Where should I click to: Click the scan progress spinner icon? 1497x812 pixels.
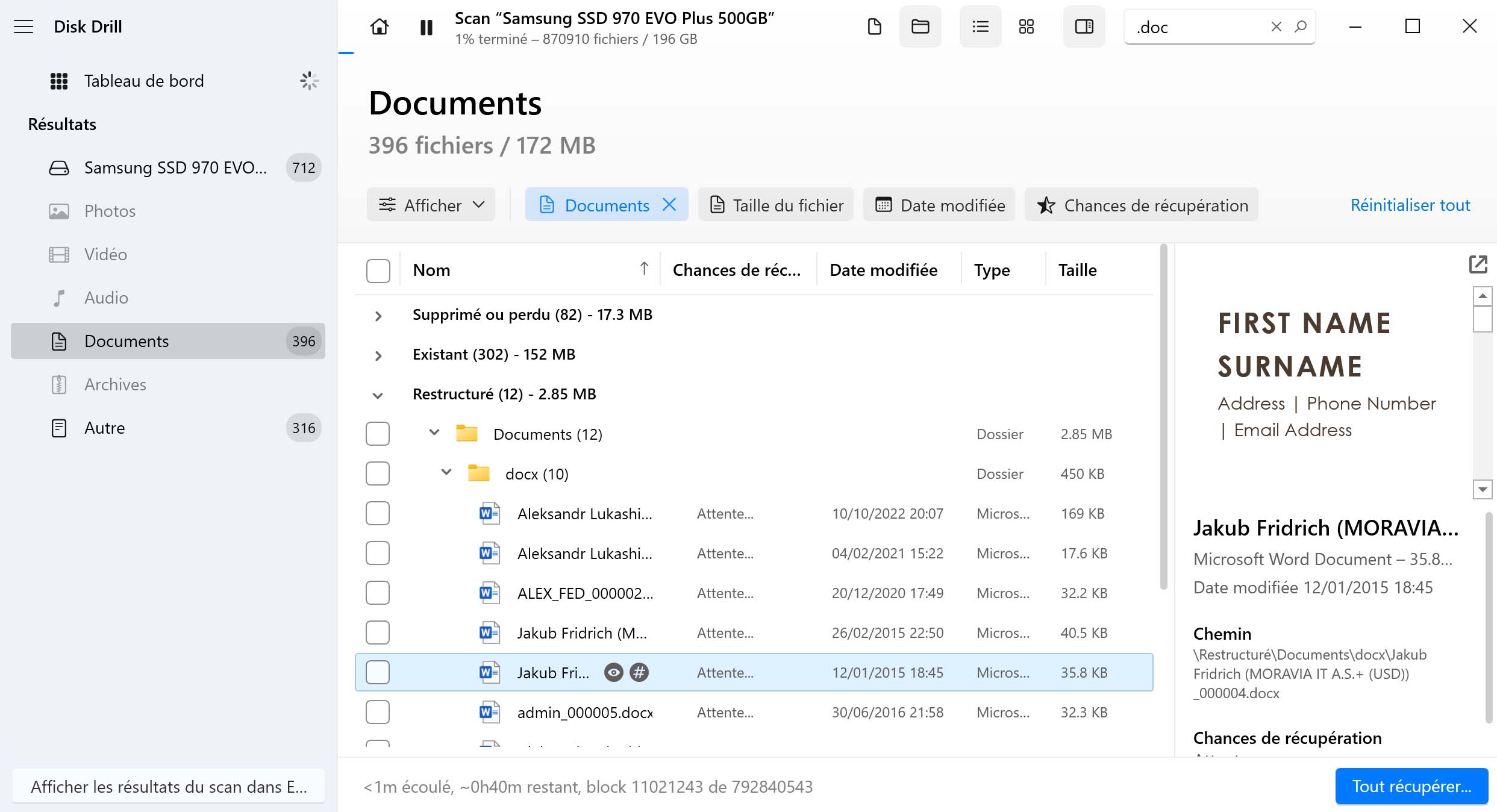(309, 81)
